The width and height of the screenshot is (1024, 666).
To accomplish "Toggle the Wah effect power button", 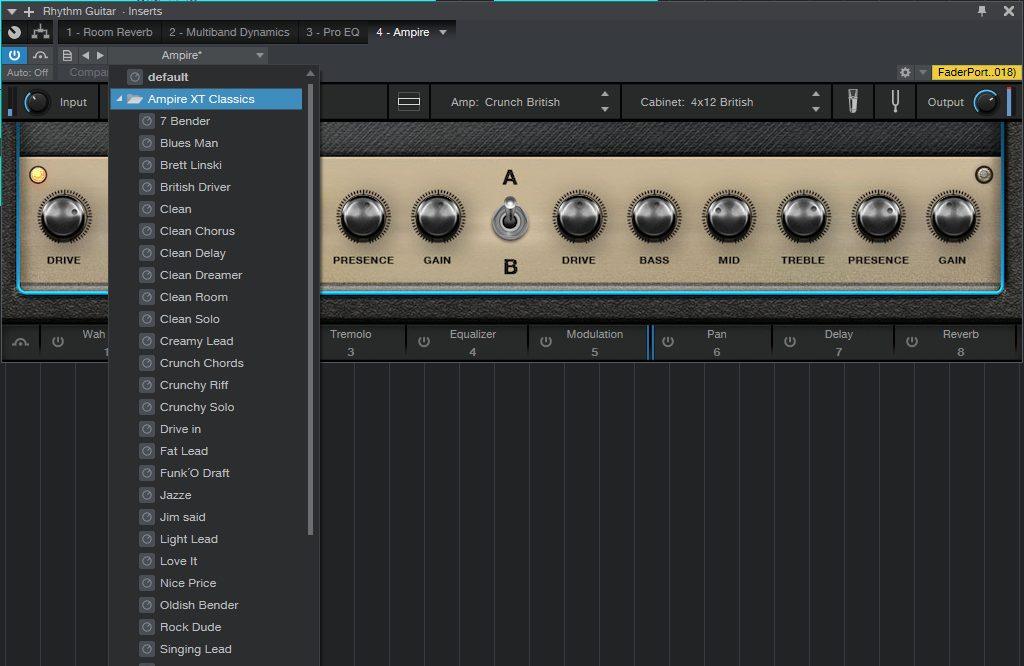I will (x=57, y=341).
